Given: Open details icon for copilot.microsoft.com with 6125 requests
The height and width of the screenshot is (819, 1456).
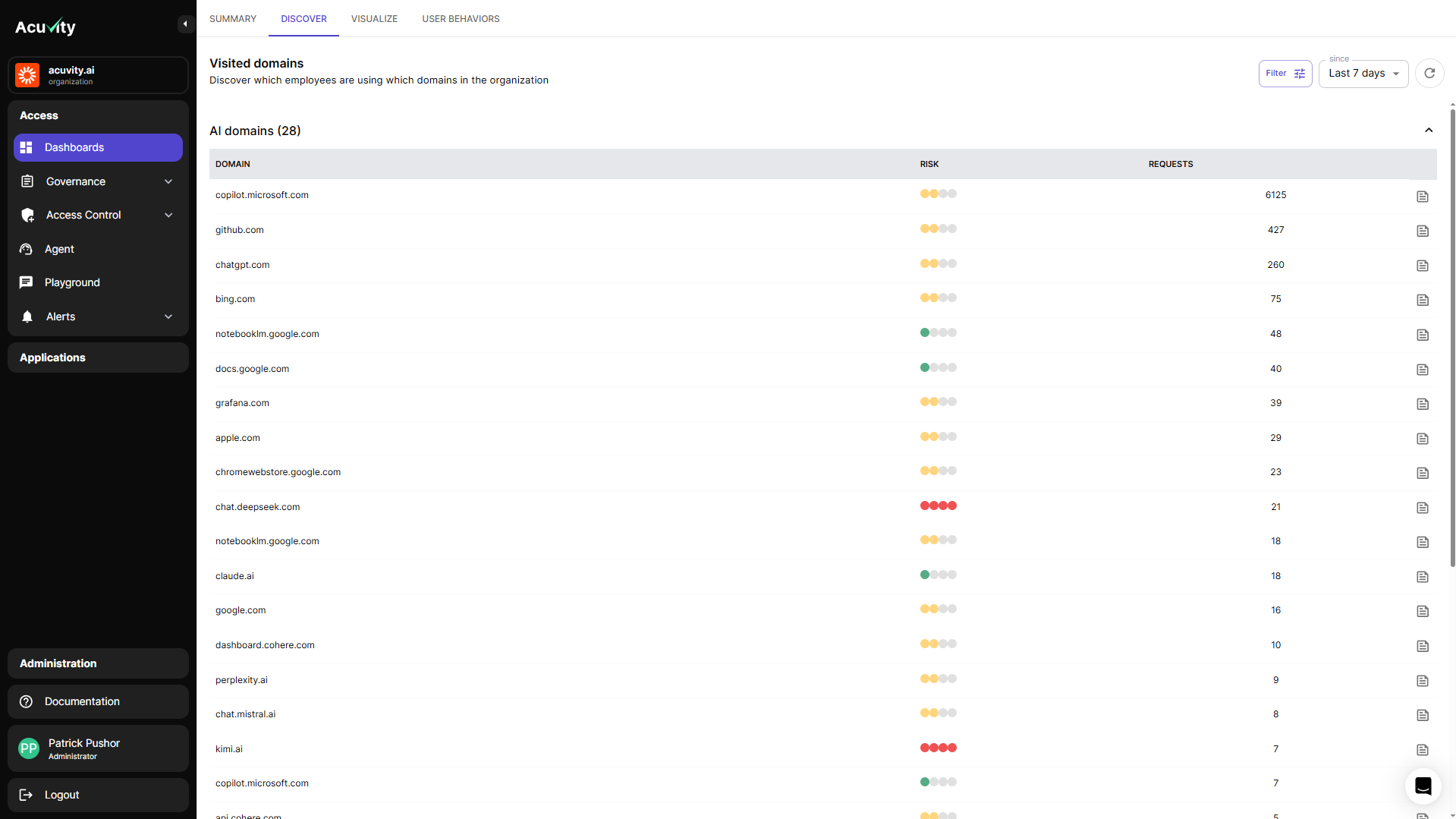Looking at the screenshot, I should [x=1423, y=197].
